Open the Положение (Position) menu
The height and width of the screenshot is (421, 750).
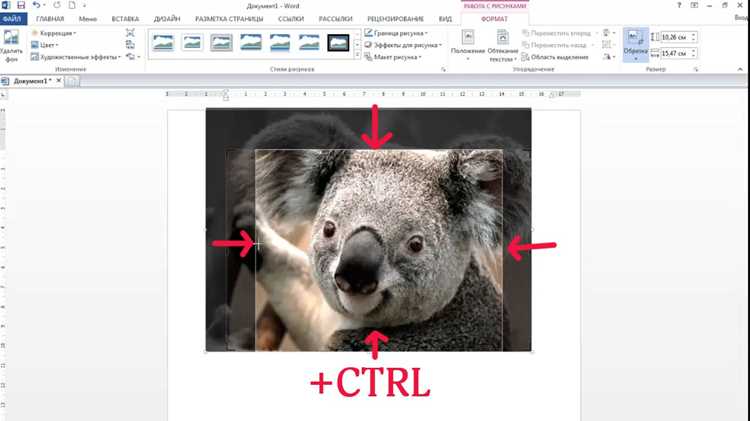tap(468, 46)
